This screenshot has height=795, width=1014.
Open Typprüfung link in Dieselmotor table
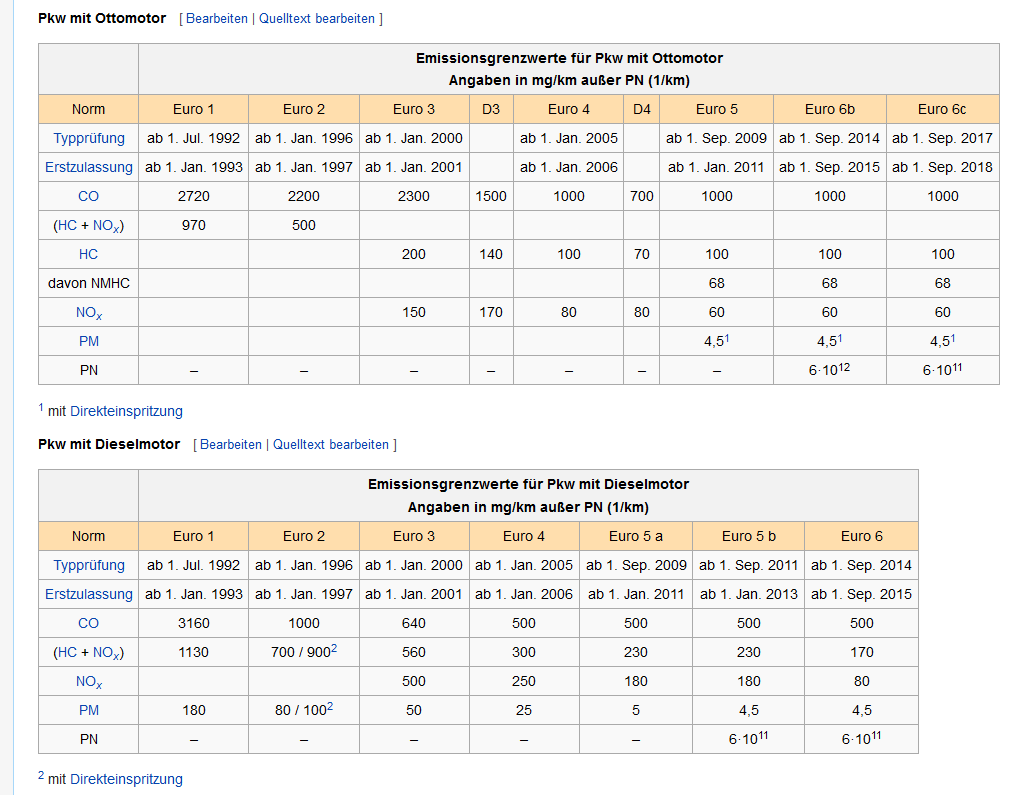point(89,565)
